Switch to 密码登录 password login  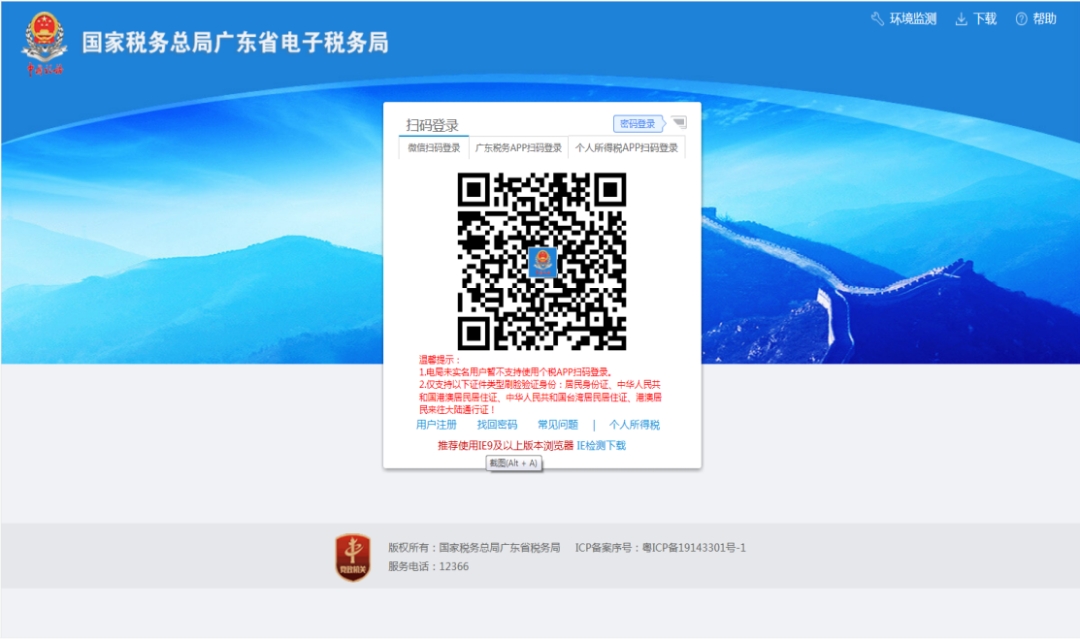tap(638, 124)
